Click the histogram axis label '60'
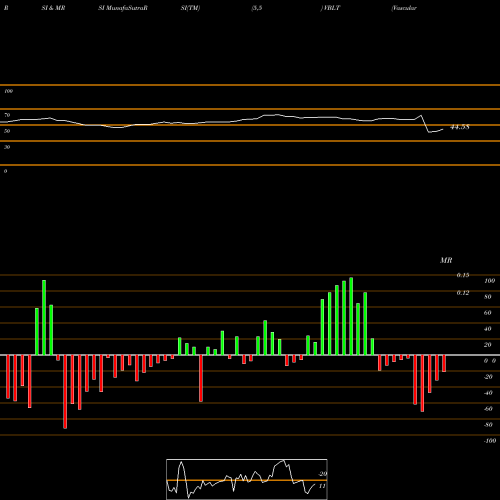The height and width of the screenshot is (500, 500). (488, 313)
